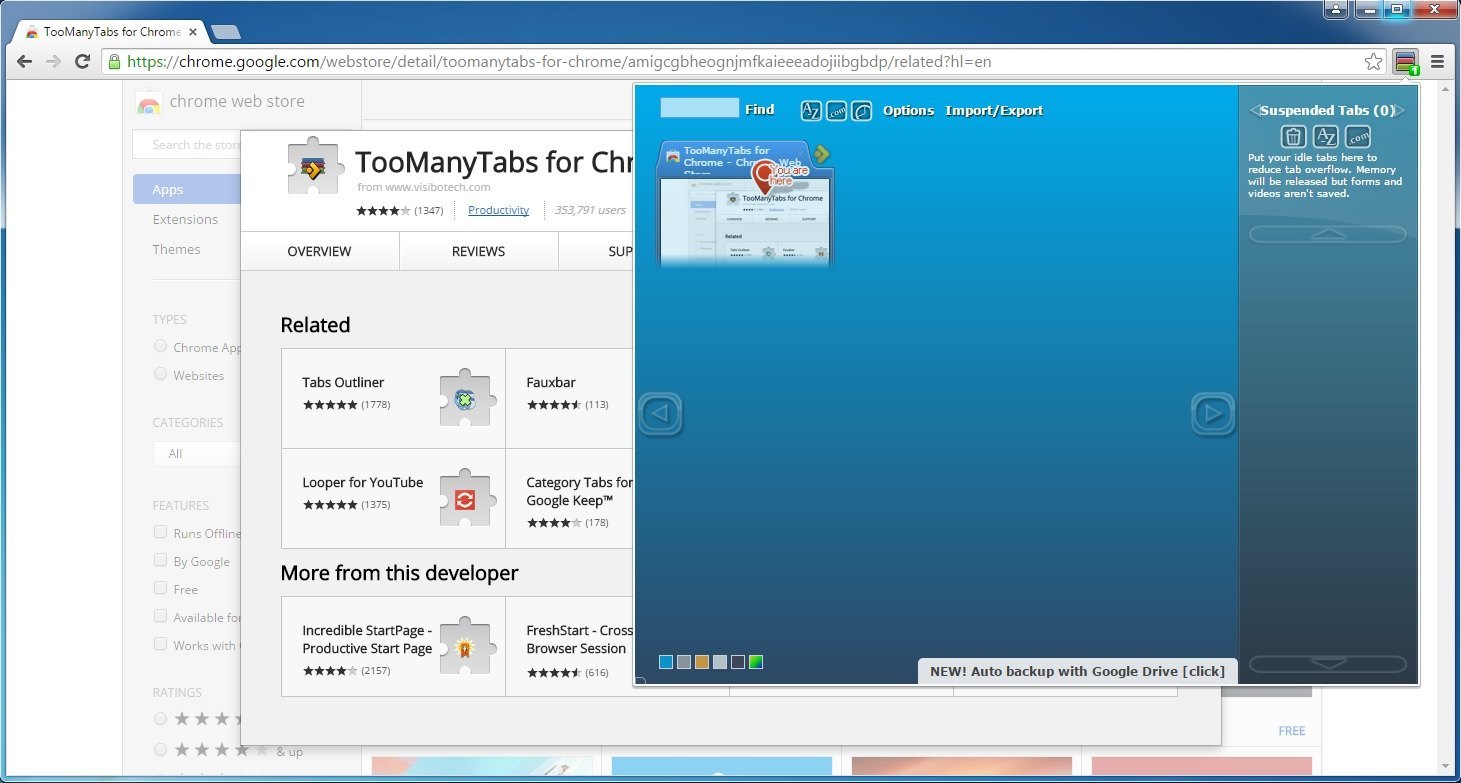Click the Find button in TooManyTabs

pyautogui.click(x=760, y=110)
